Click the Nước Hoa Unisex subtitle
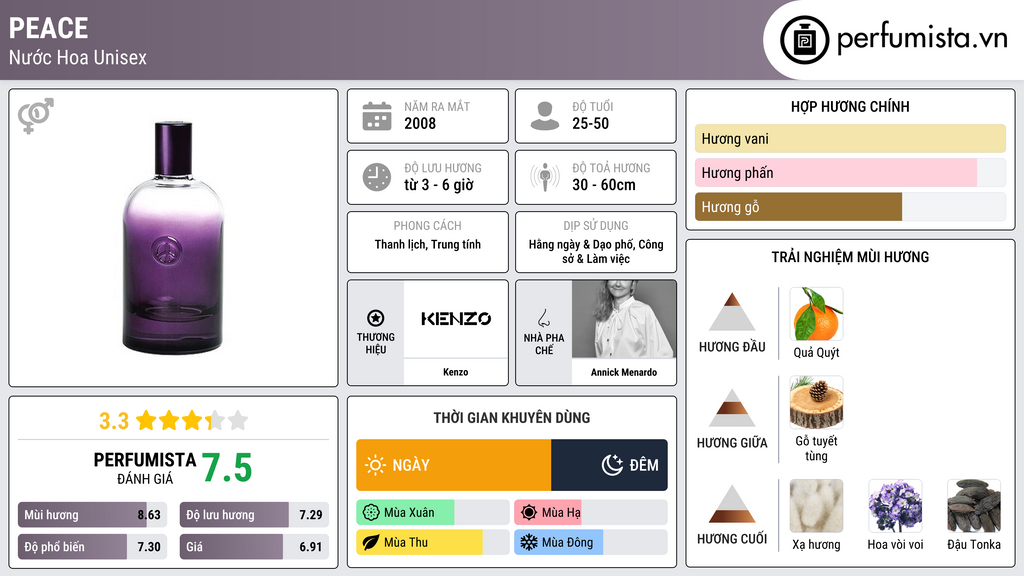The image size is (1024, 576). [78, 57]
